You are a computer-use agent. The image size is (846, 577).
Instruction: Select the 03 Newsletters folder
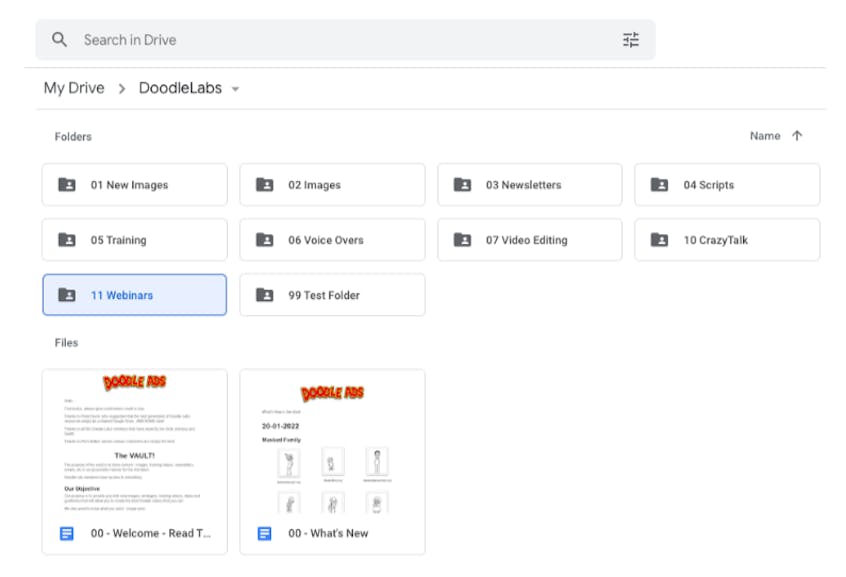[529, 185]
